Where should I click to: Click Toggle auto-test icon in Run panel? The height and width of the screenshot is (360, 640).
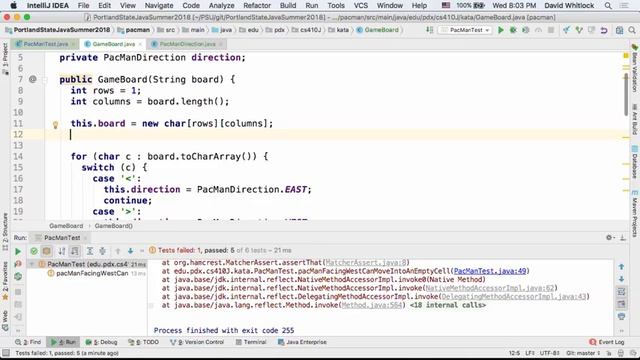tap(18, 276)
